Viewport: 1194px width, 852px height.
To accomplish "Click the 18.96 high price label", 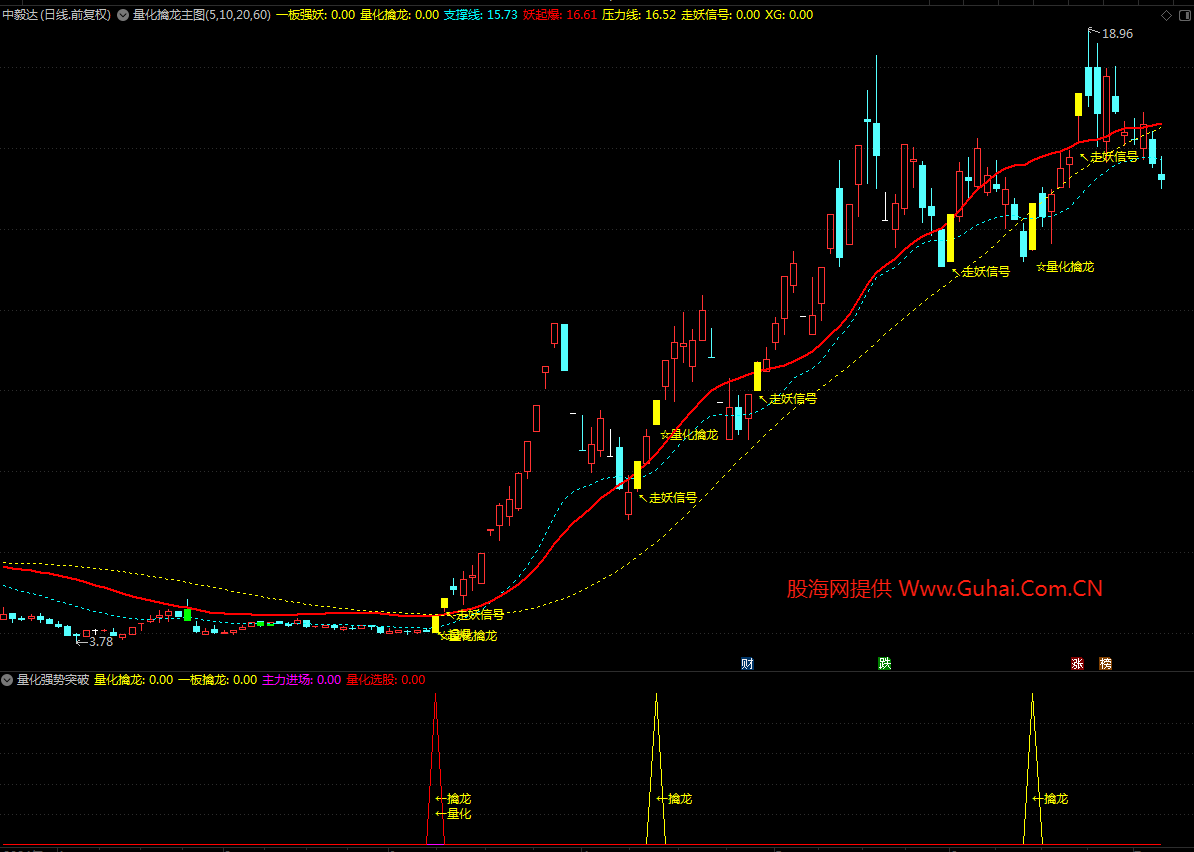I will click(1117, 34).
